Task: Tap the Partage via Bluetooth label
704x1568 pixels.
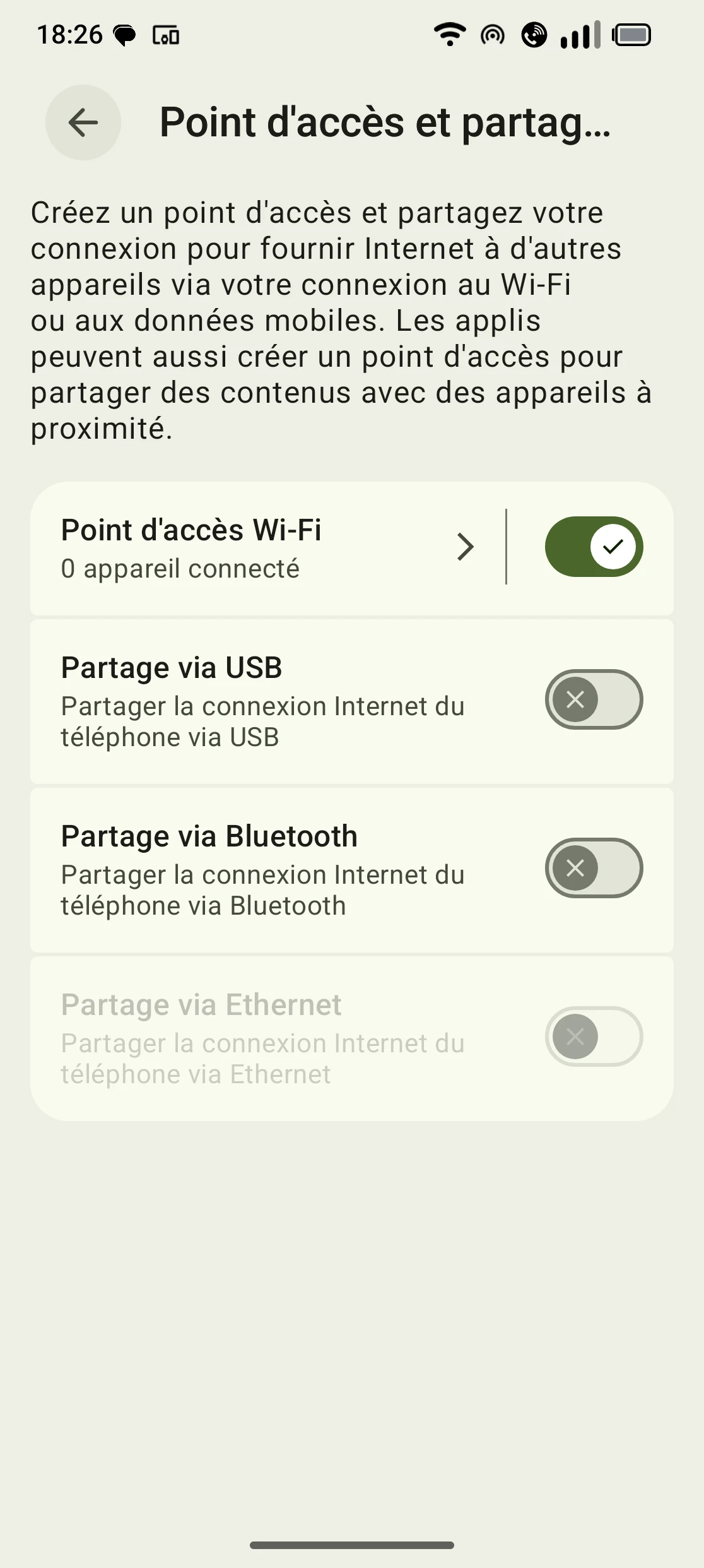Action: tap(209, 836)
